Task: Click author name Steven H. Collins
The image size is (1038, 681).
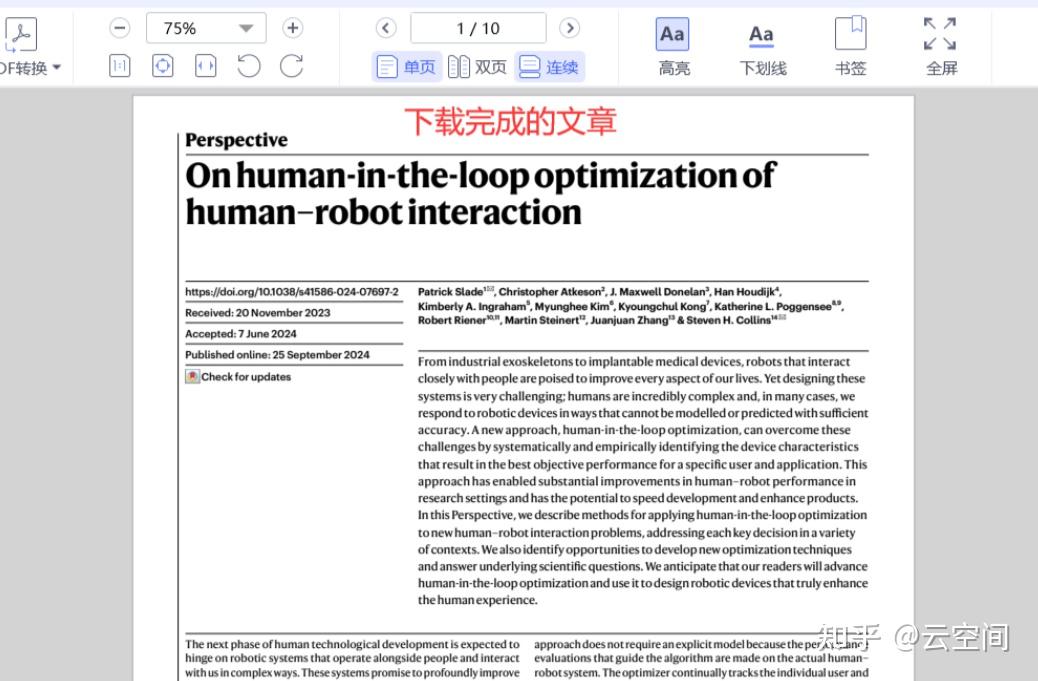Action: point(728,320)
